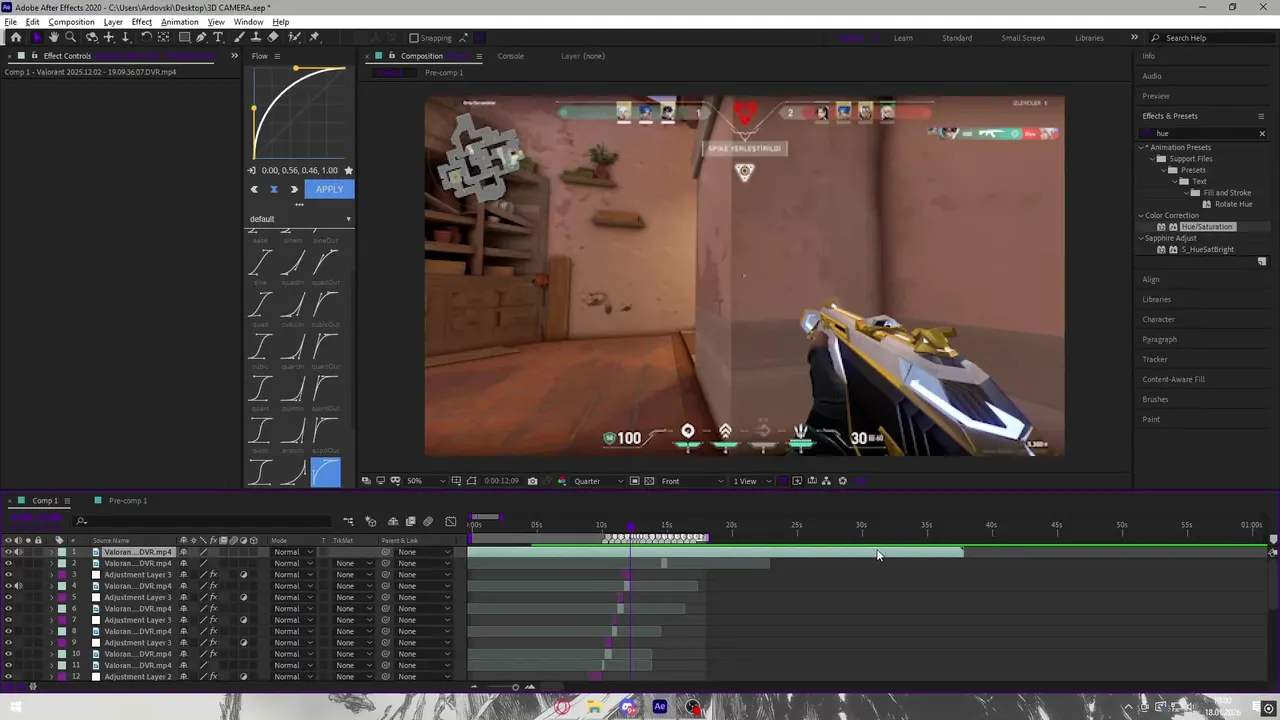This screenshot has height=720, width=1280.
Task: Open the 1 View layout dropdown
Action: tap(752, 481)
